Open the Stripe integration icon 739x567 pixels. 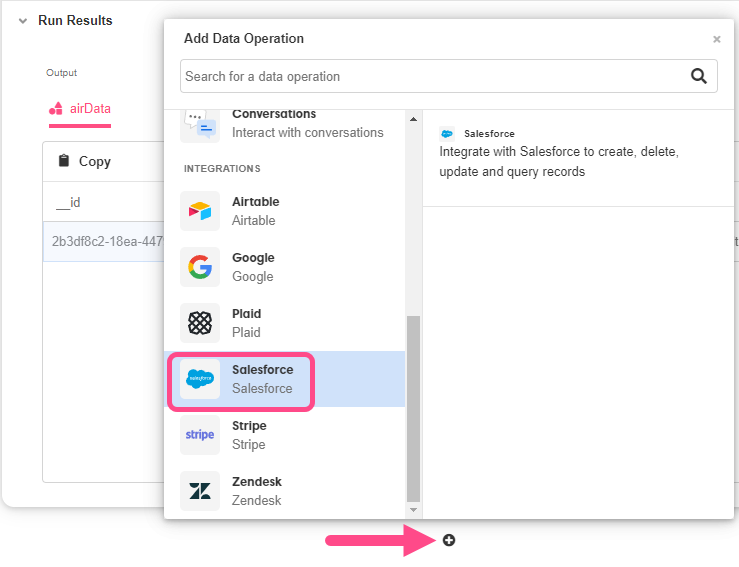click(x=200, y=435)
